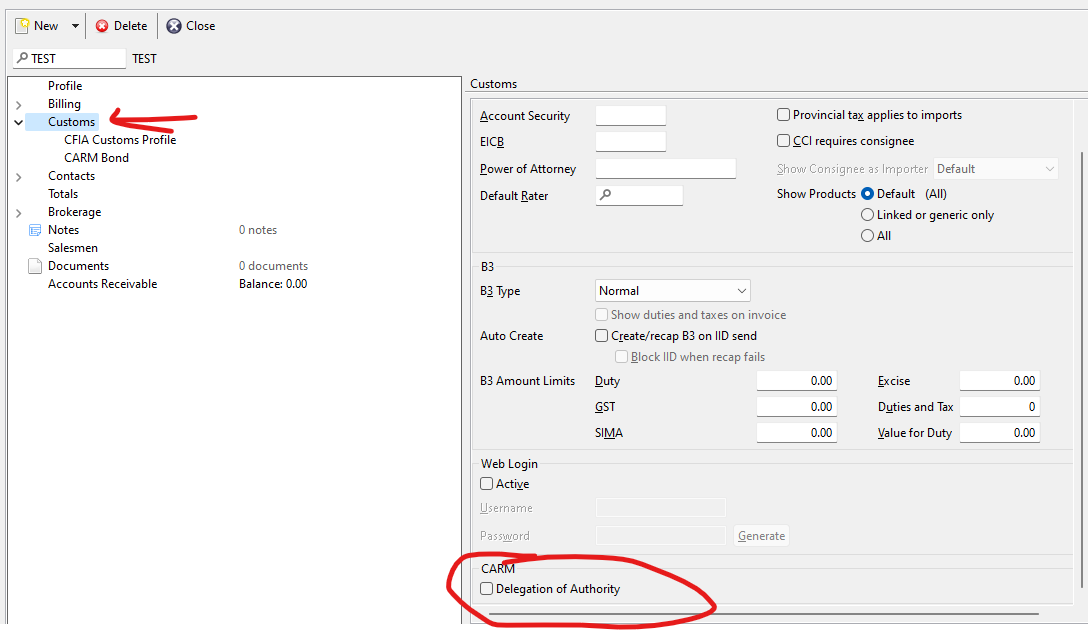Expand the Billing tree node

click(19, 104)
